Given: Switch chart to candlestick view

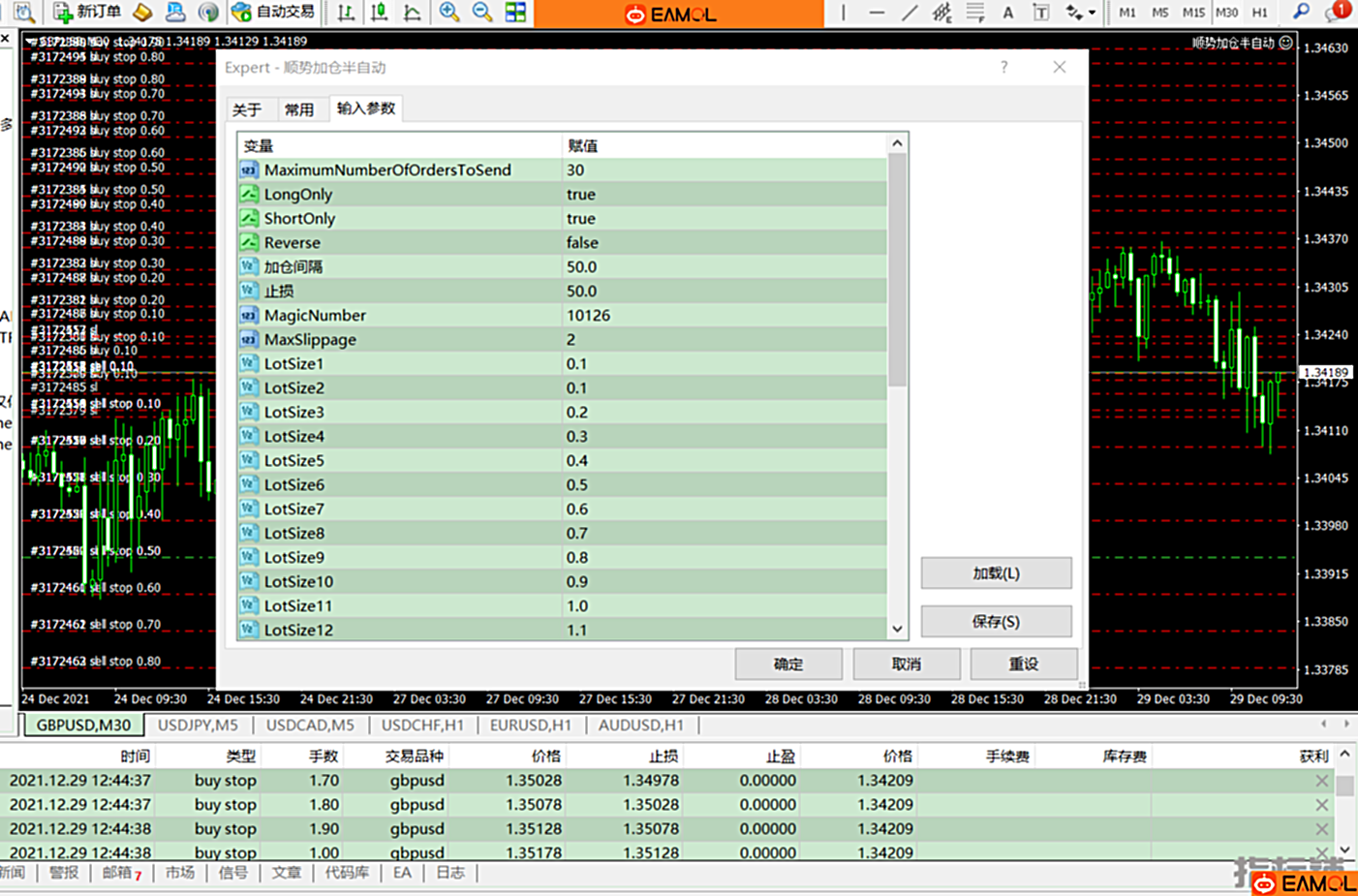Looking at the screenshot, I should coord(379,13).
